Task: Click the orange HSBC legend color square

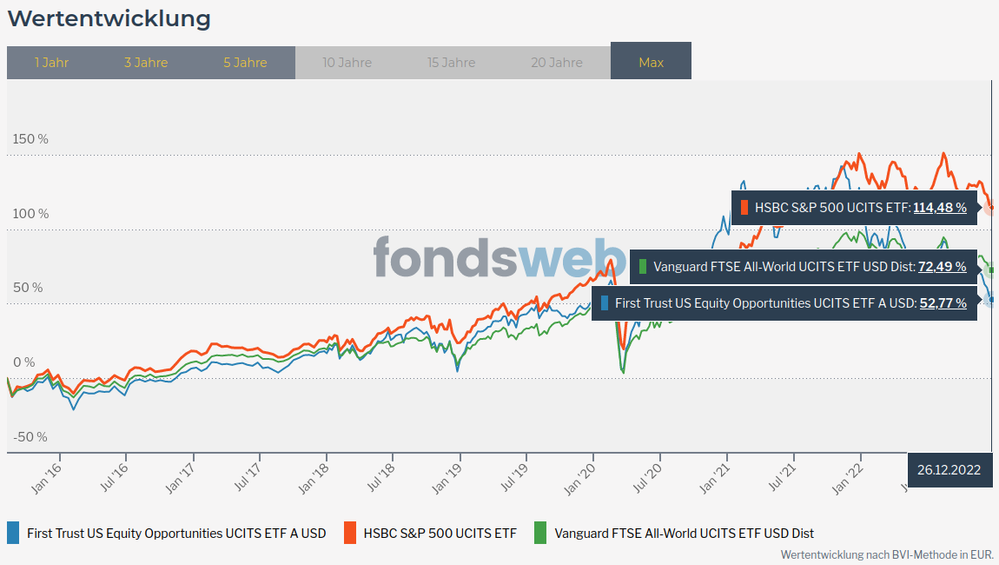Action: point(350,533)
